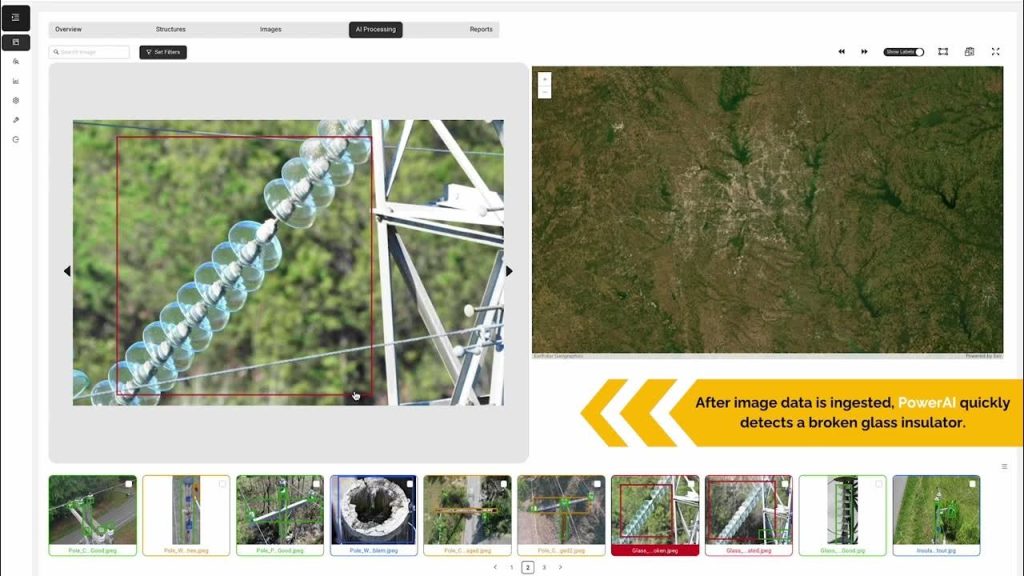Switch to the Structures tab
Screen dimensions: 1024x576
point(170,29)
